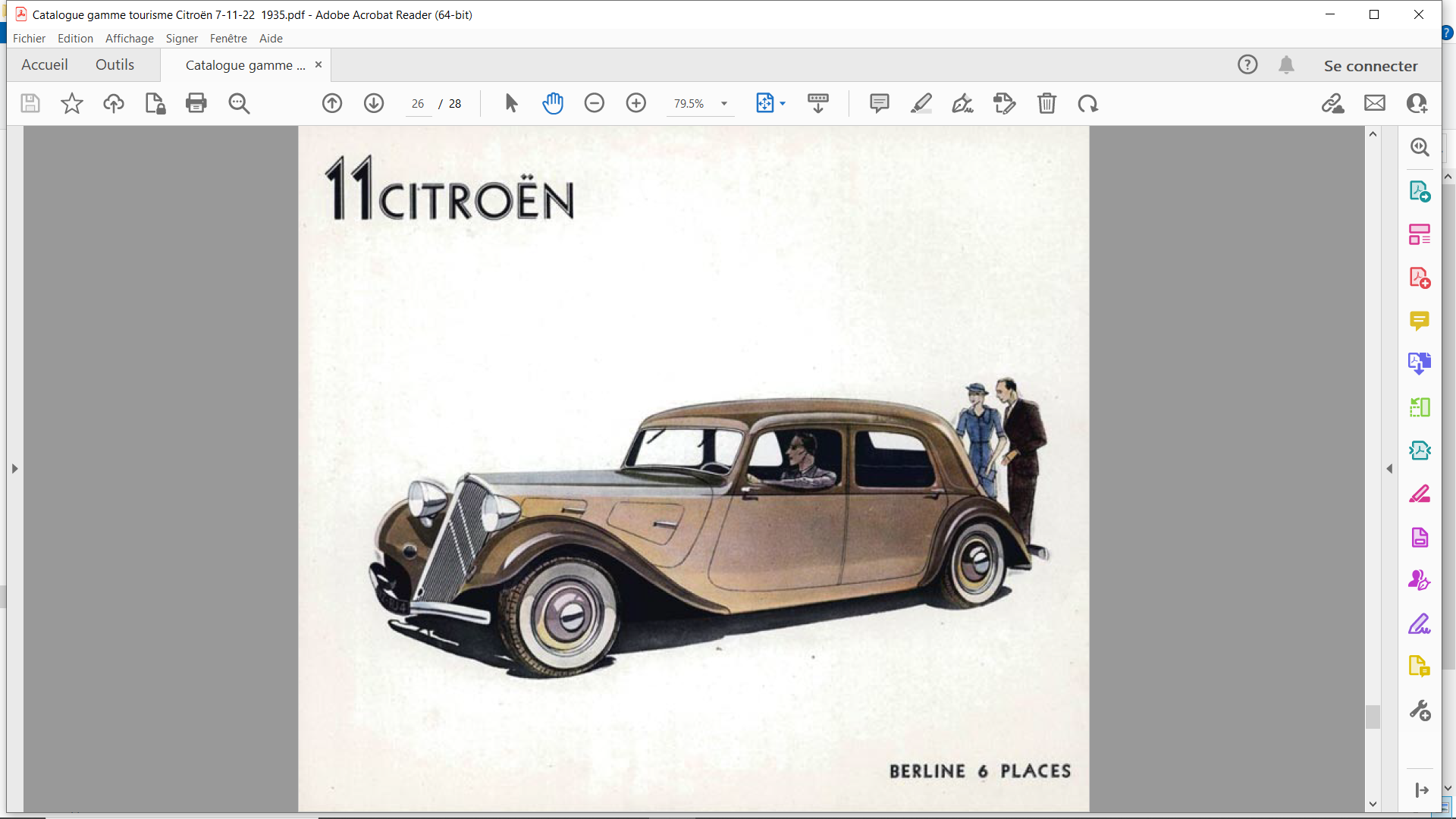Click the zoom out minus icon
The width and height of the screenshot is (1456, 819).
pos(595,103)
